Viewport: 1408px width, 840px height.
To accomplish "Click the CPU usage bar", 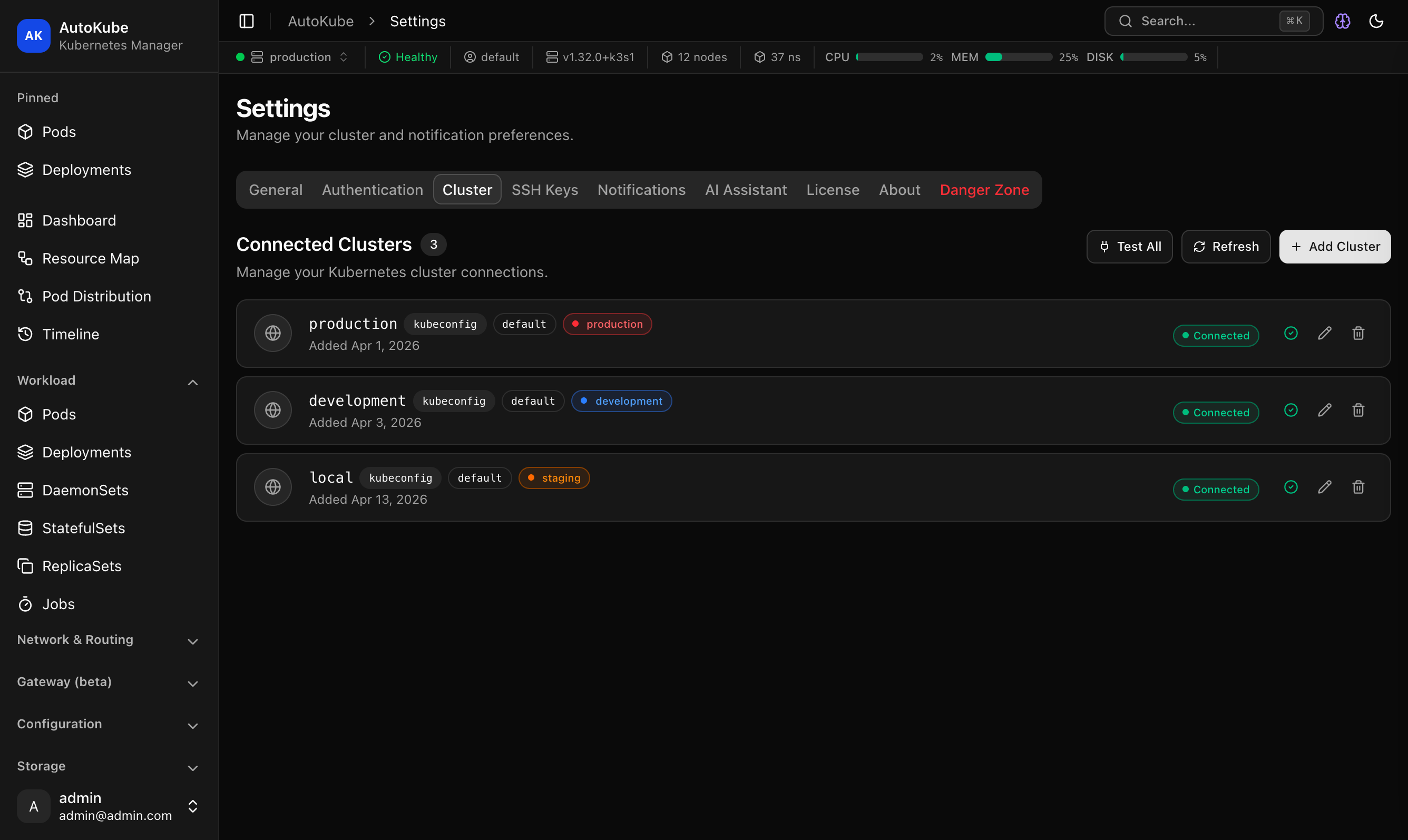I will (x=889, y=57).
